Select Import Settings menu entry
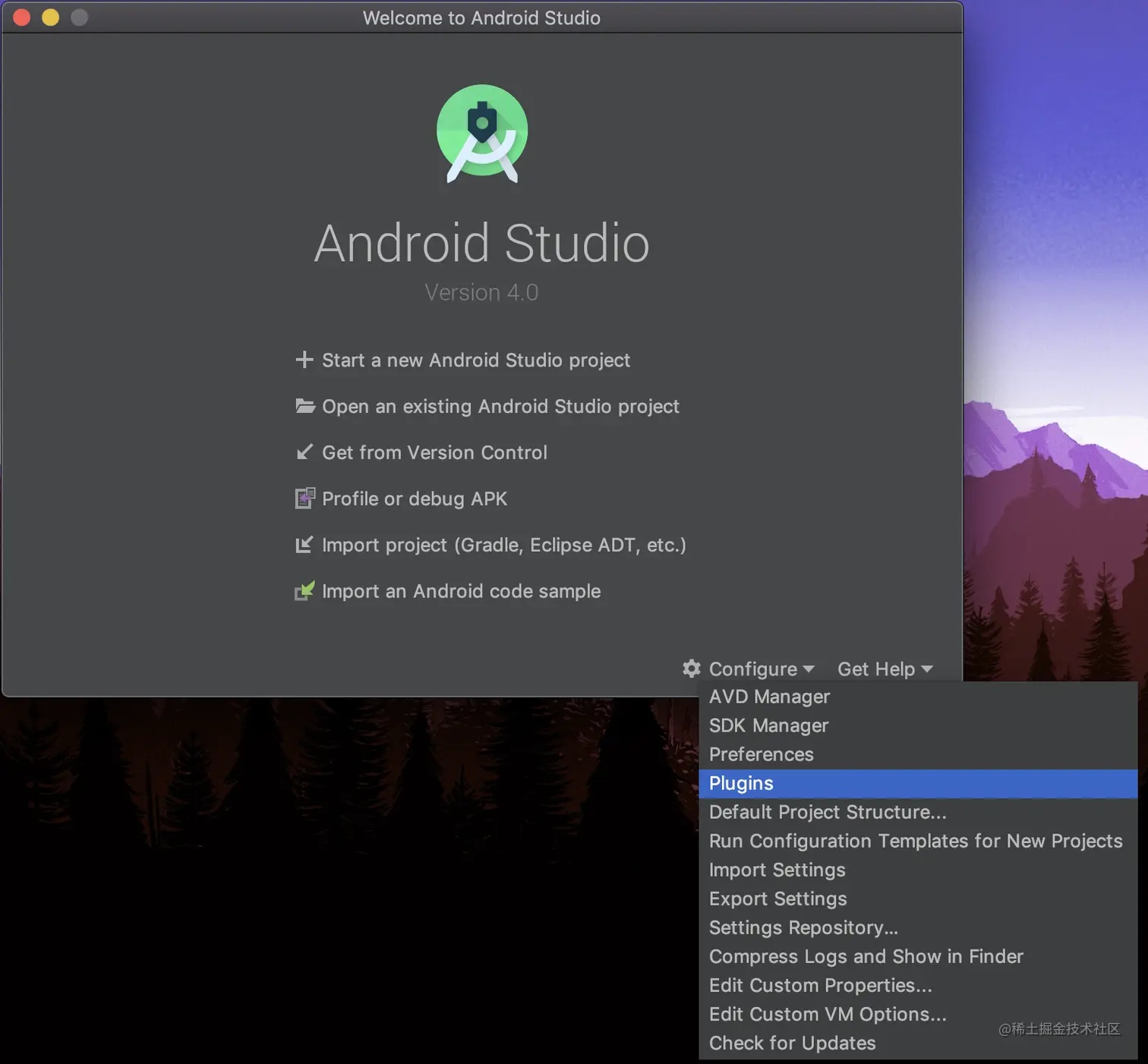 pos(918,870)
